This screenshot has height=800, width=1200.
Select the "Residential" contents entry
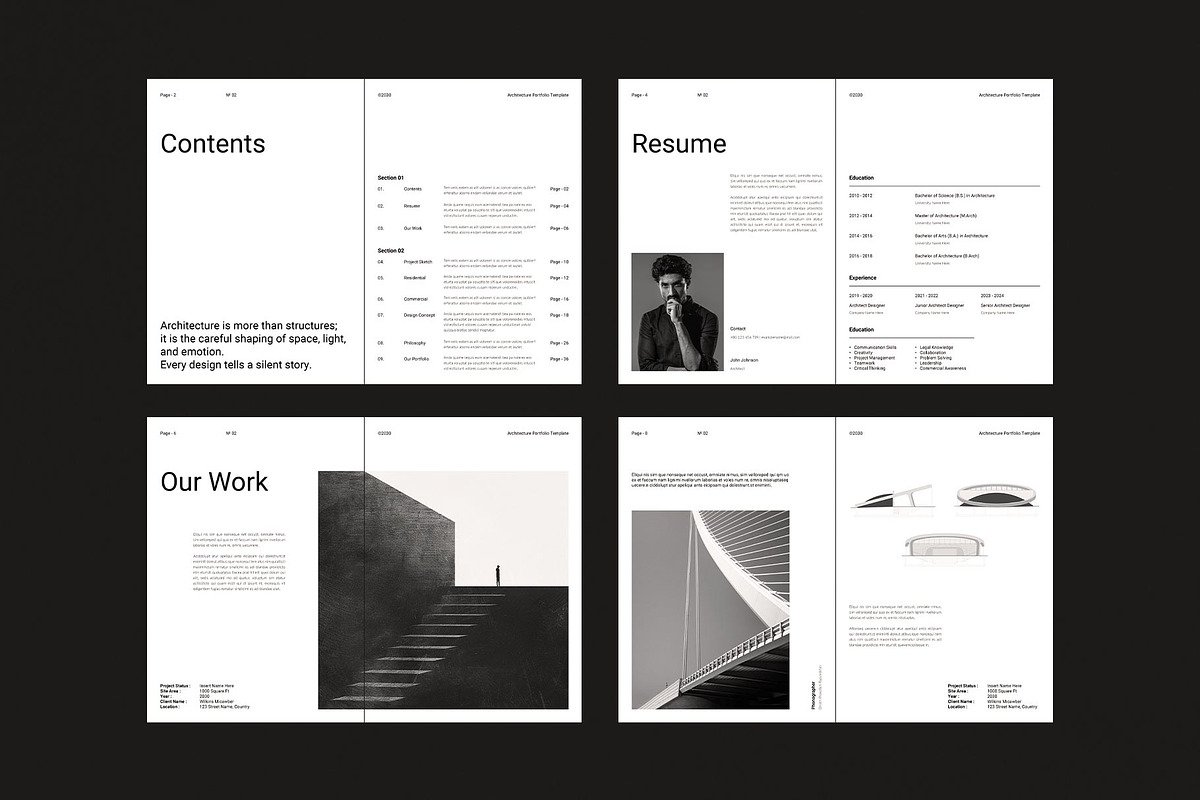pyautogui.click(x=415, y=278)
